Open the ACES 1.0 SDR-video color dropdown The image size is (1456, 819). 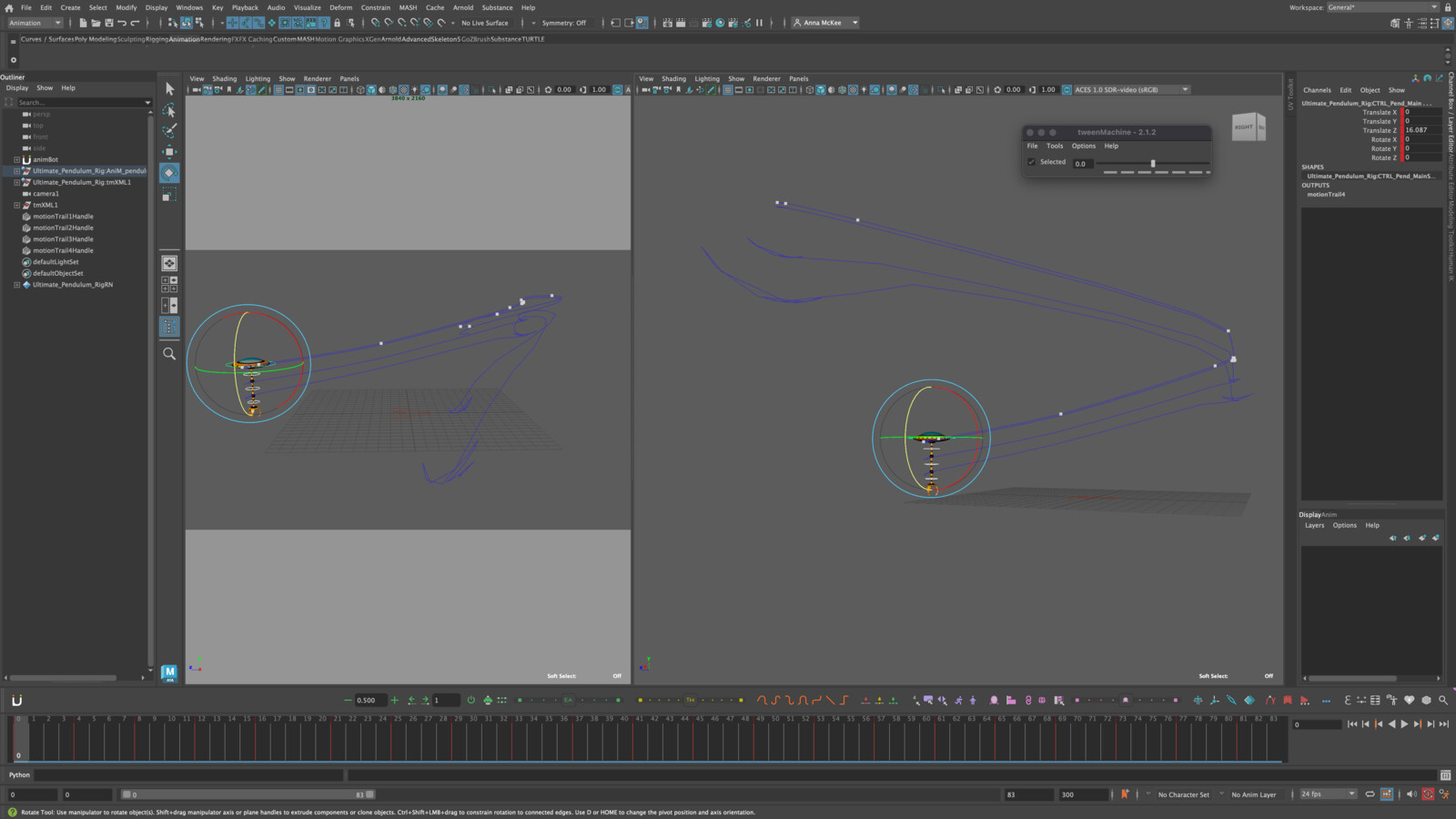(x=1130, y=89)
